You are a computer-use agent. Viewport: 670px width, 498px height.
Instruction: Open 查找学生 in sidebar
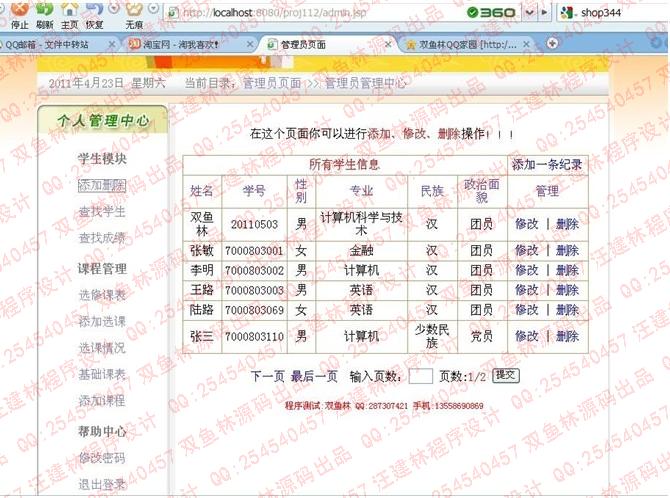click(102, 212)
